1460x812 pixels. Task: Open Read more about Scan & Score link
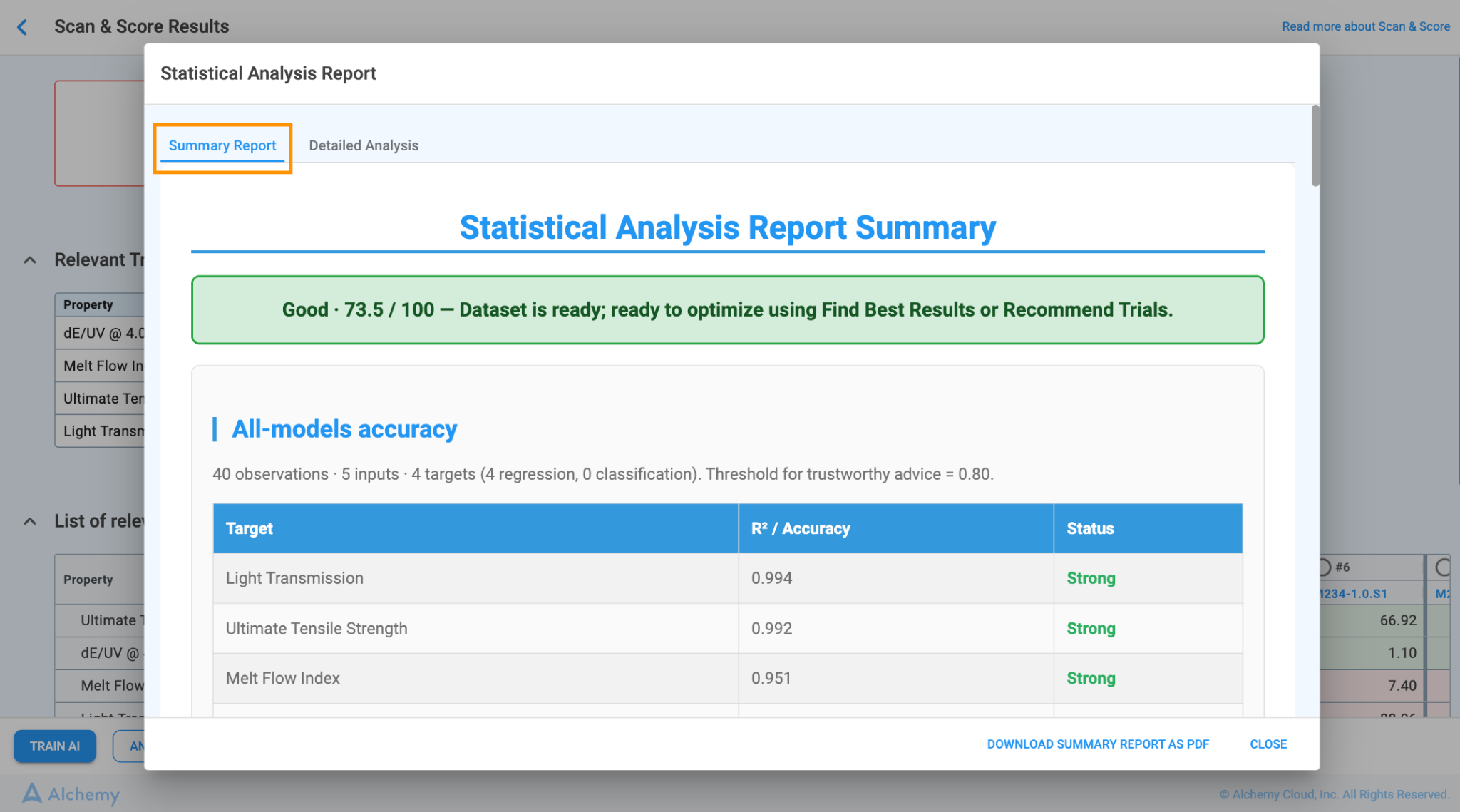tap(1366, 26)
